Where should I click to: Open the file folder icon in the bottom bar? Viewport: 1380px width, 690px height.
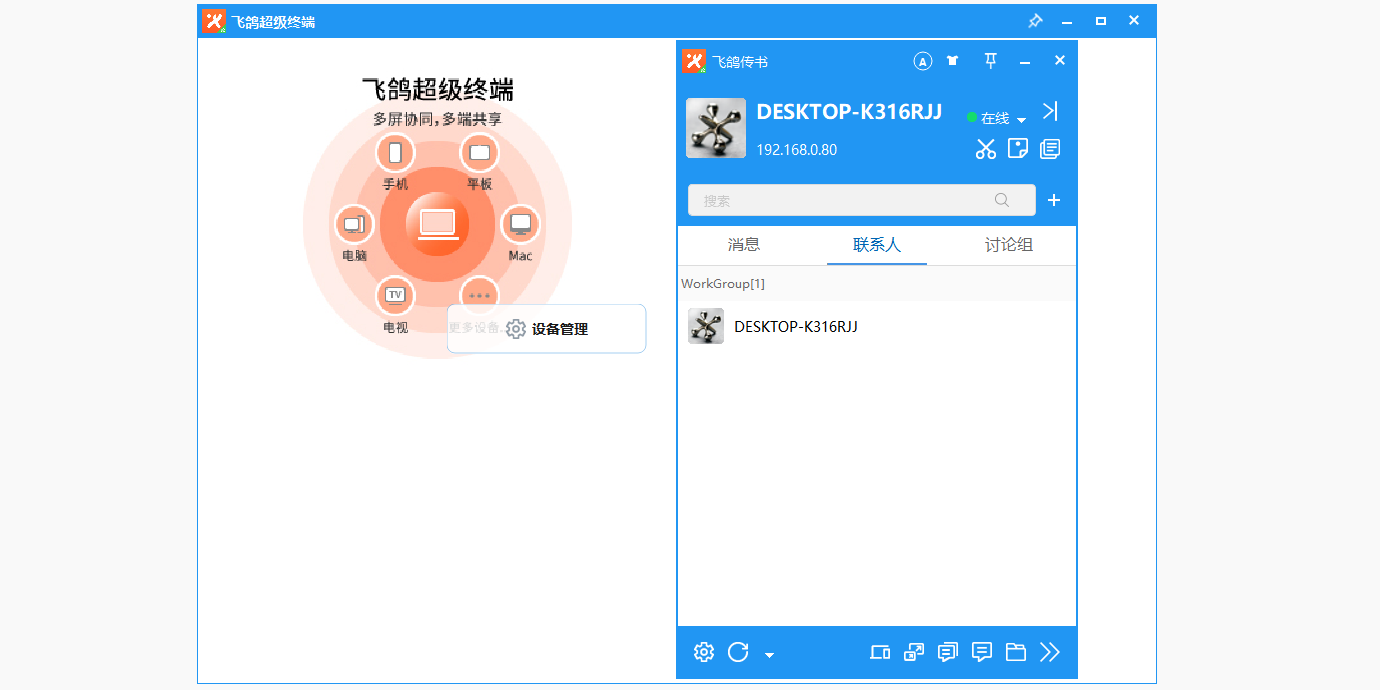[1016, 652]
